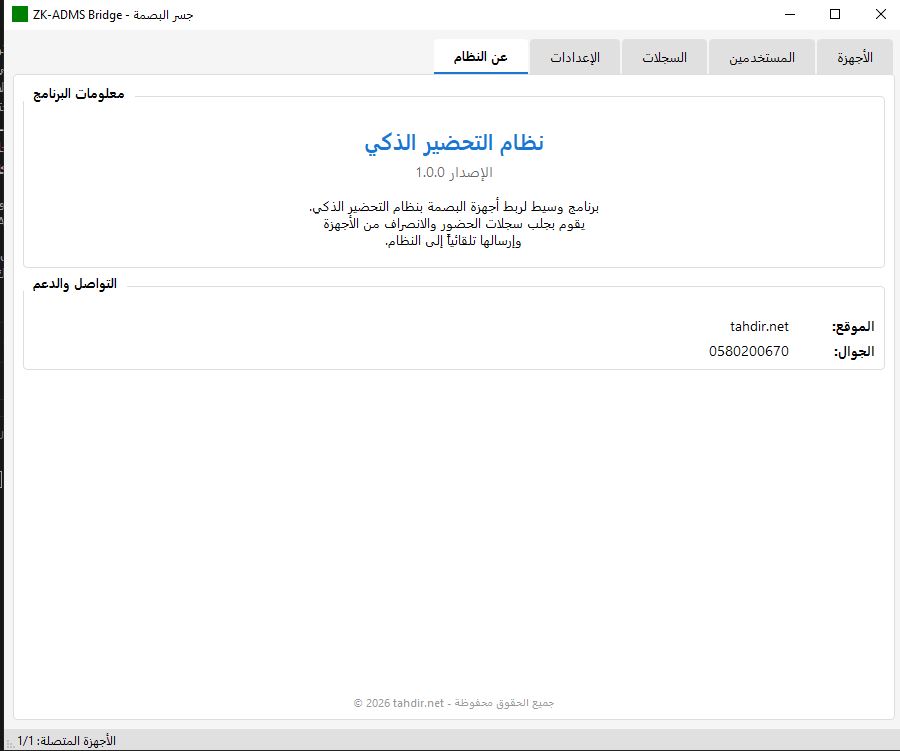Switch to the المستخدمين (Users) tab
900x751 pixels.
pyautogui.click(x=762, y=57)
